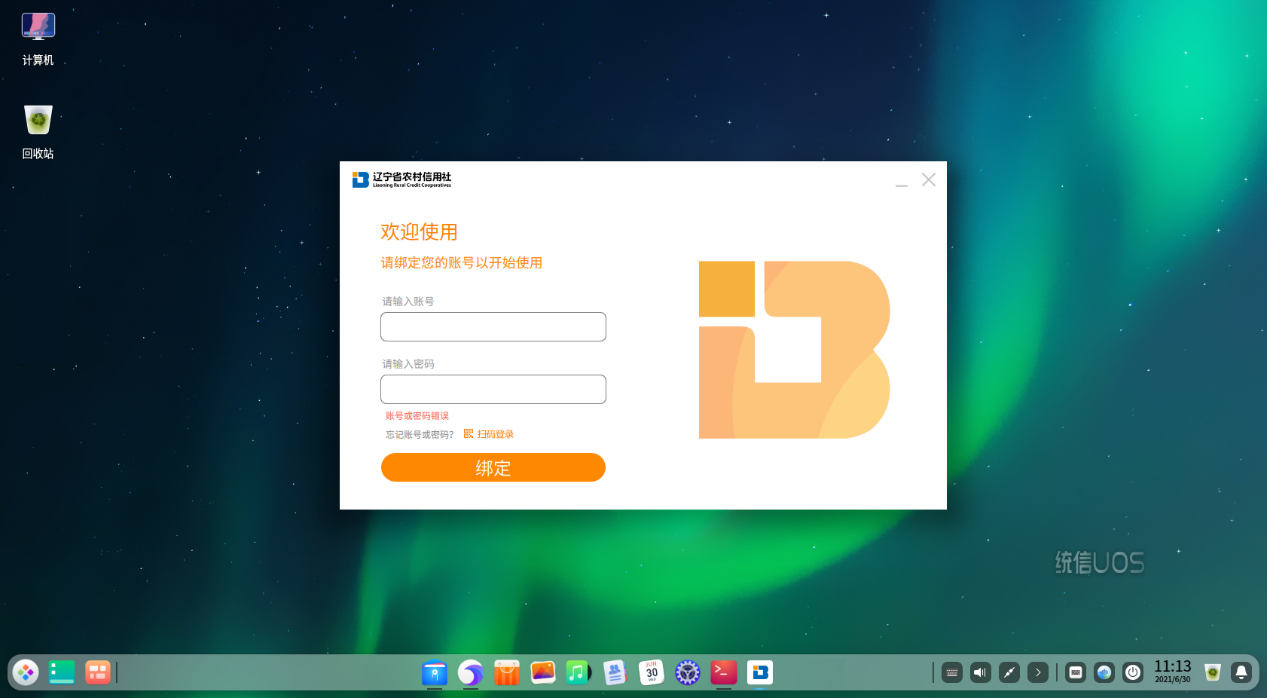The image size is (1267, 698).
Task: Launch the browser from the dock
Action: pyautogui.click(x=470, y=673)
